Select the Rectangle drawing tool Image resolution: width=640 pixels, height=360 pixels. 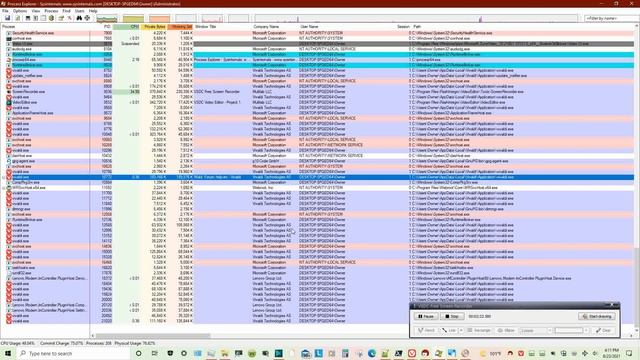479,330
